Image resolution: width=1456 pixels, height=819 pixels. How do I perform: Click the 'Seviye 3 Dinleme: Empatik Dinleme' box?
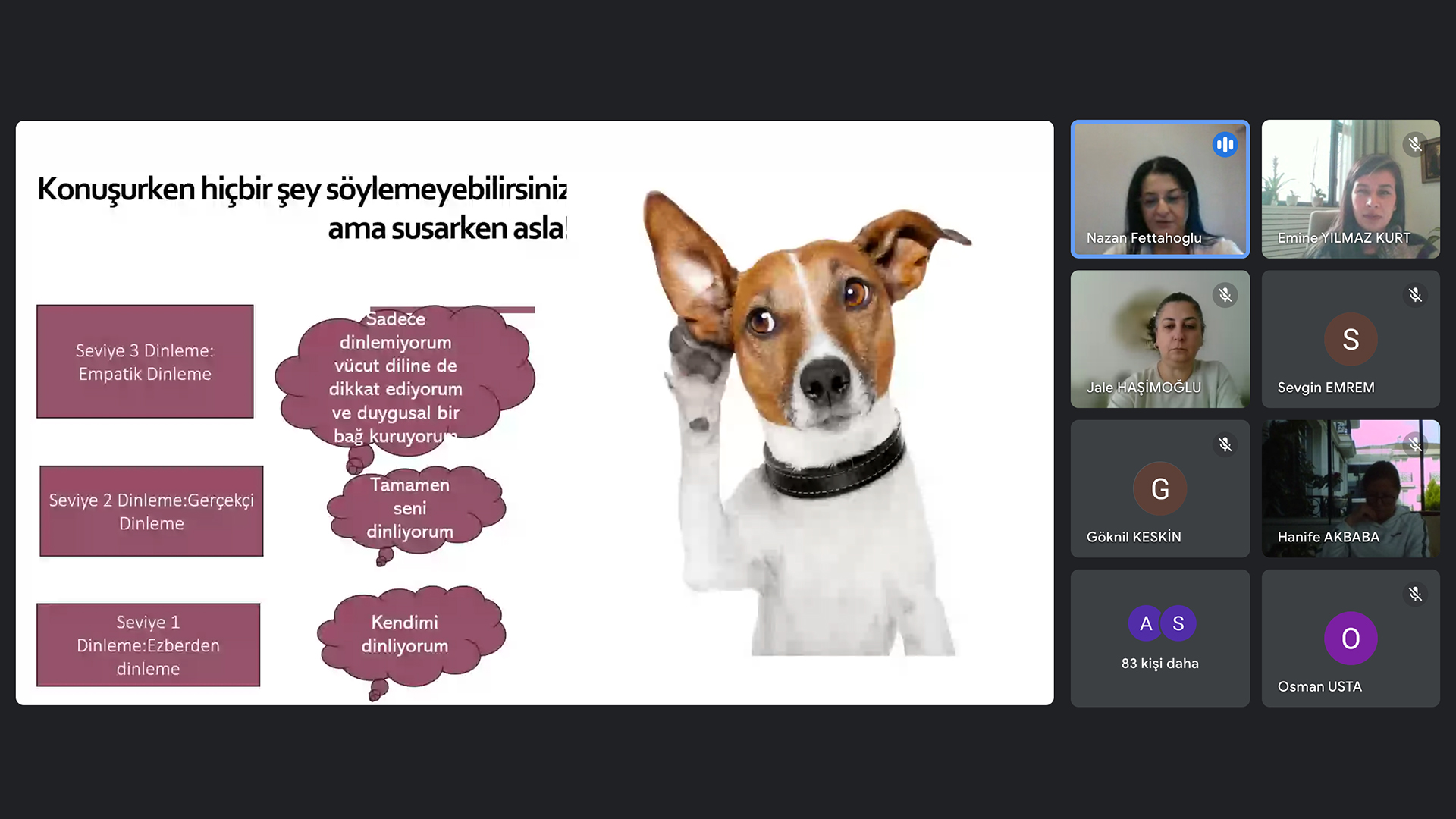(145, 362)
